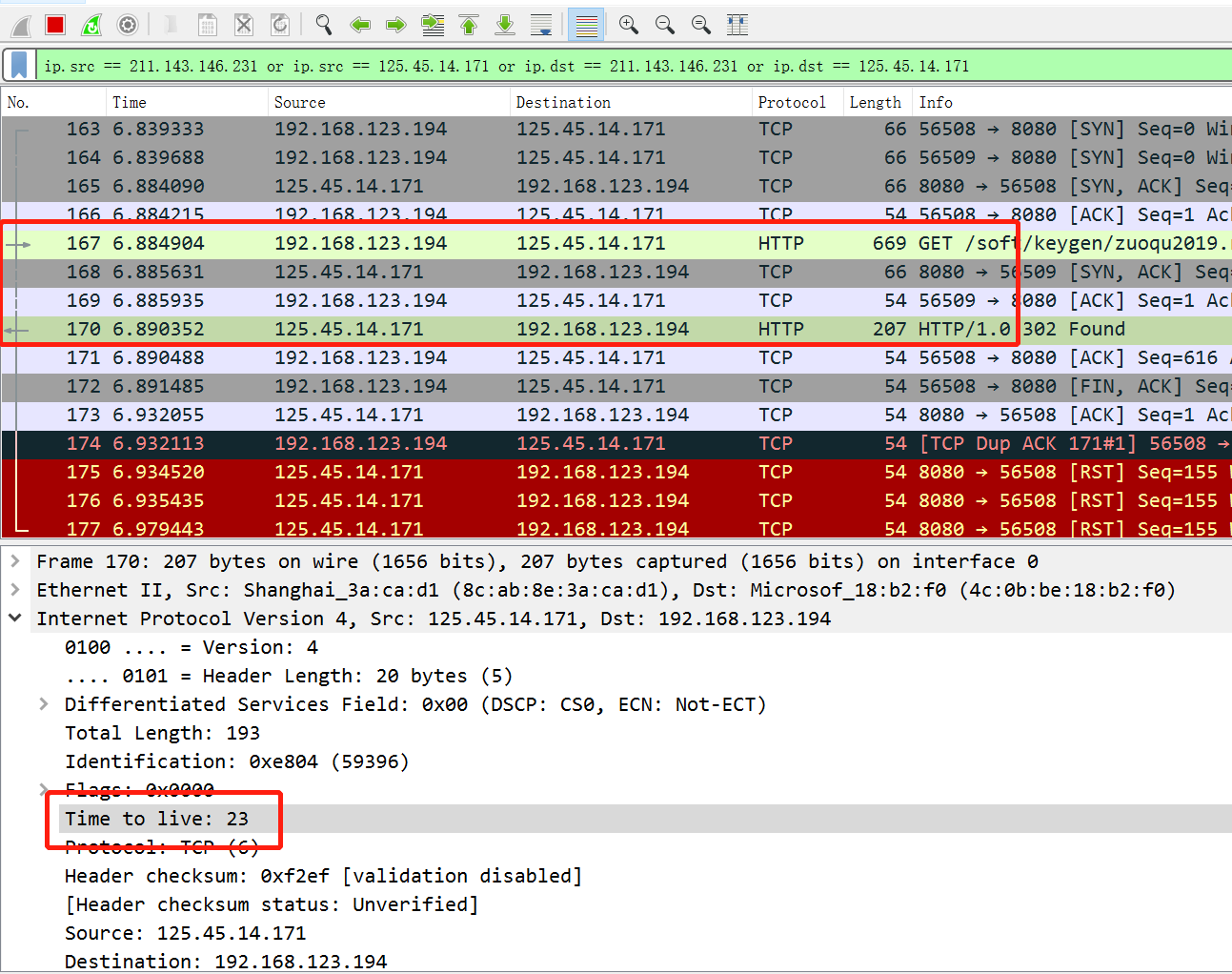Select the Time to live: 23 field
Screen dimensions: 1232x974
pos(645,819)
